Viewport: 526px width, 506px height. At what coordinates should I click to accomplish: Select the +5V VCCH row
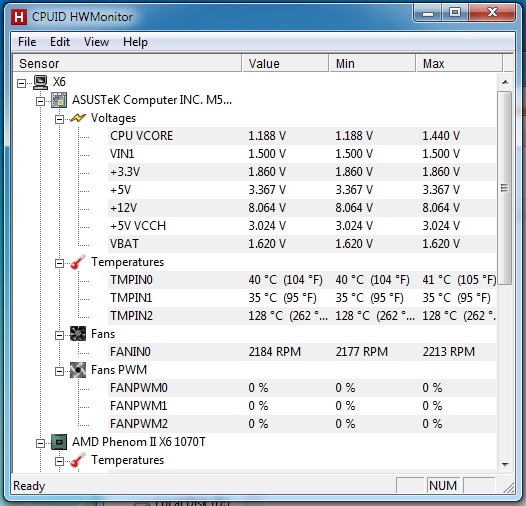pos(302,226)
